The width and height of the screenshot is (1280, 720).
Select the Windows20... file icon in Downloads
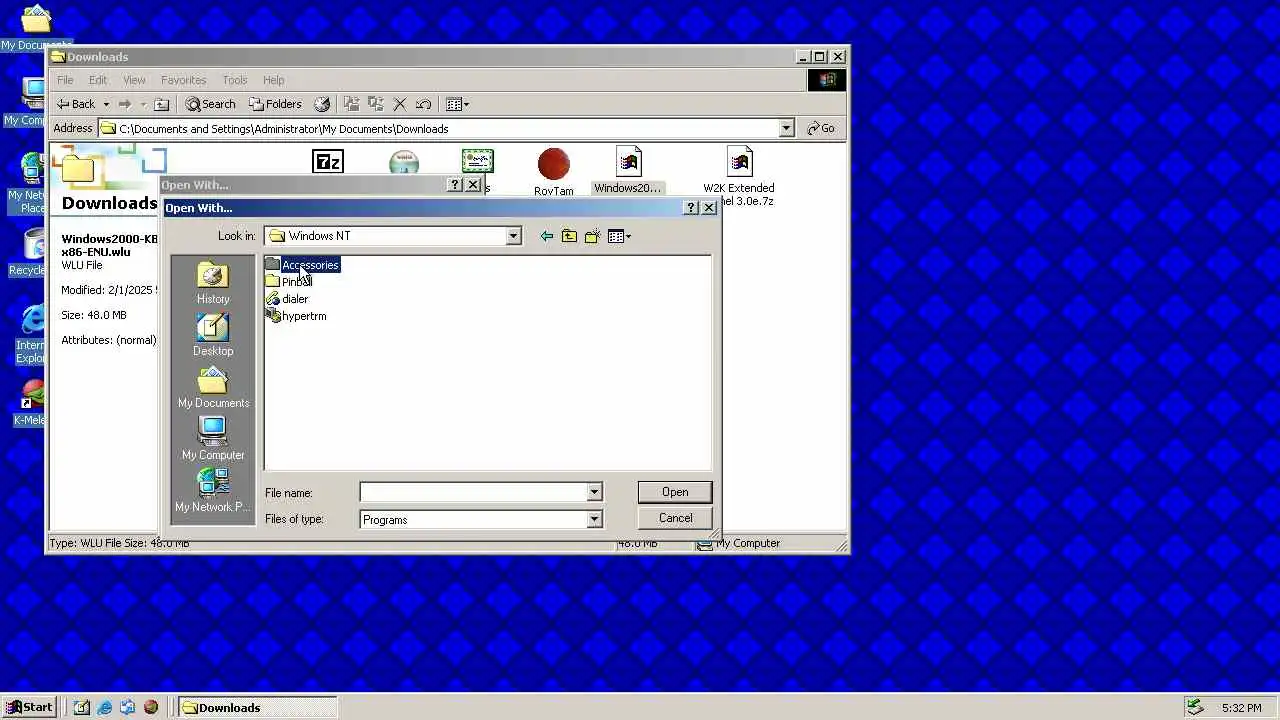pyautogui.click(x=628, y=170)
